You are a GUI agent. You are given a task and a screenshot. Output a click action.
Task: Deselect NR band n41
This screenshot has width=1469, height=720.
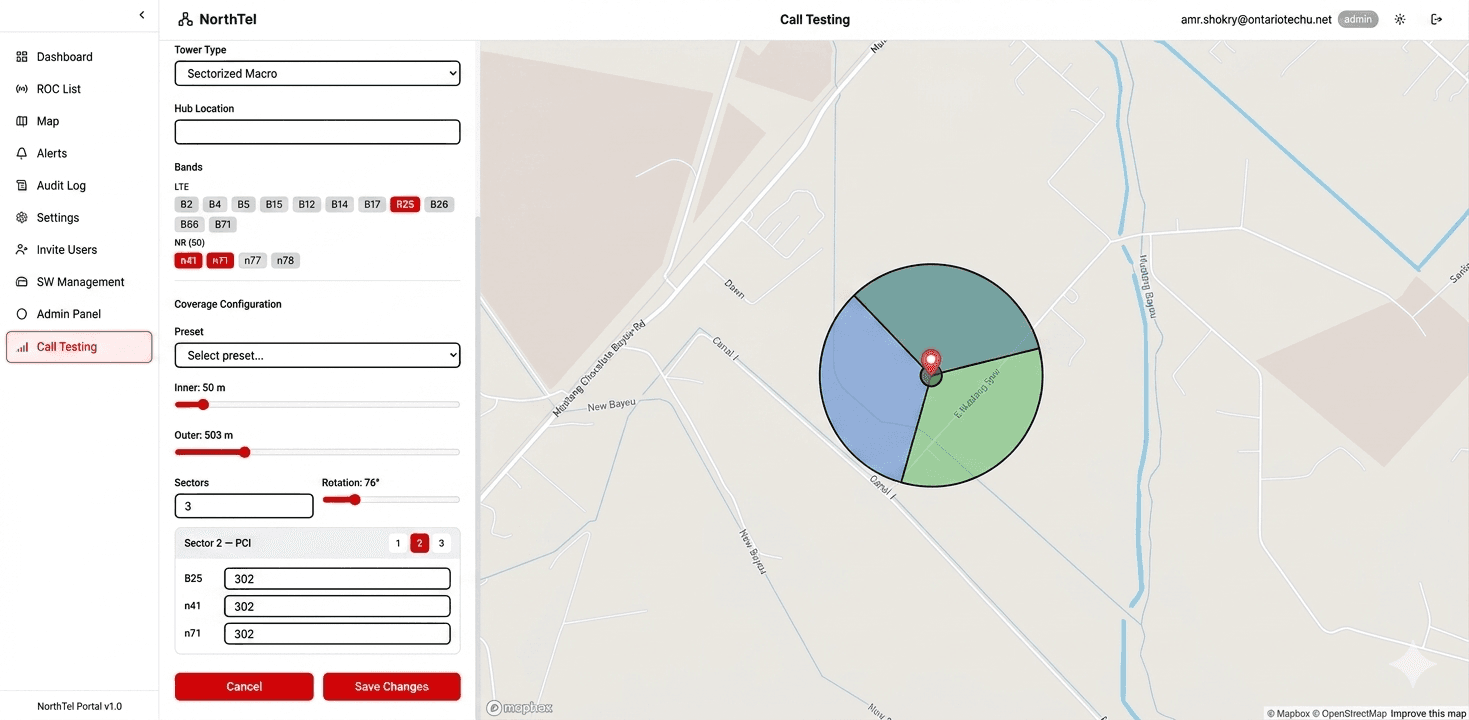click(x=189, y=260)
